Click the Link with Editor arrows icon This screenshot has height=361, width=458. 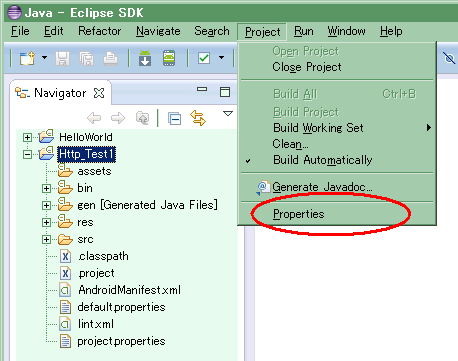[x=198, y=118]
